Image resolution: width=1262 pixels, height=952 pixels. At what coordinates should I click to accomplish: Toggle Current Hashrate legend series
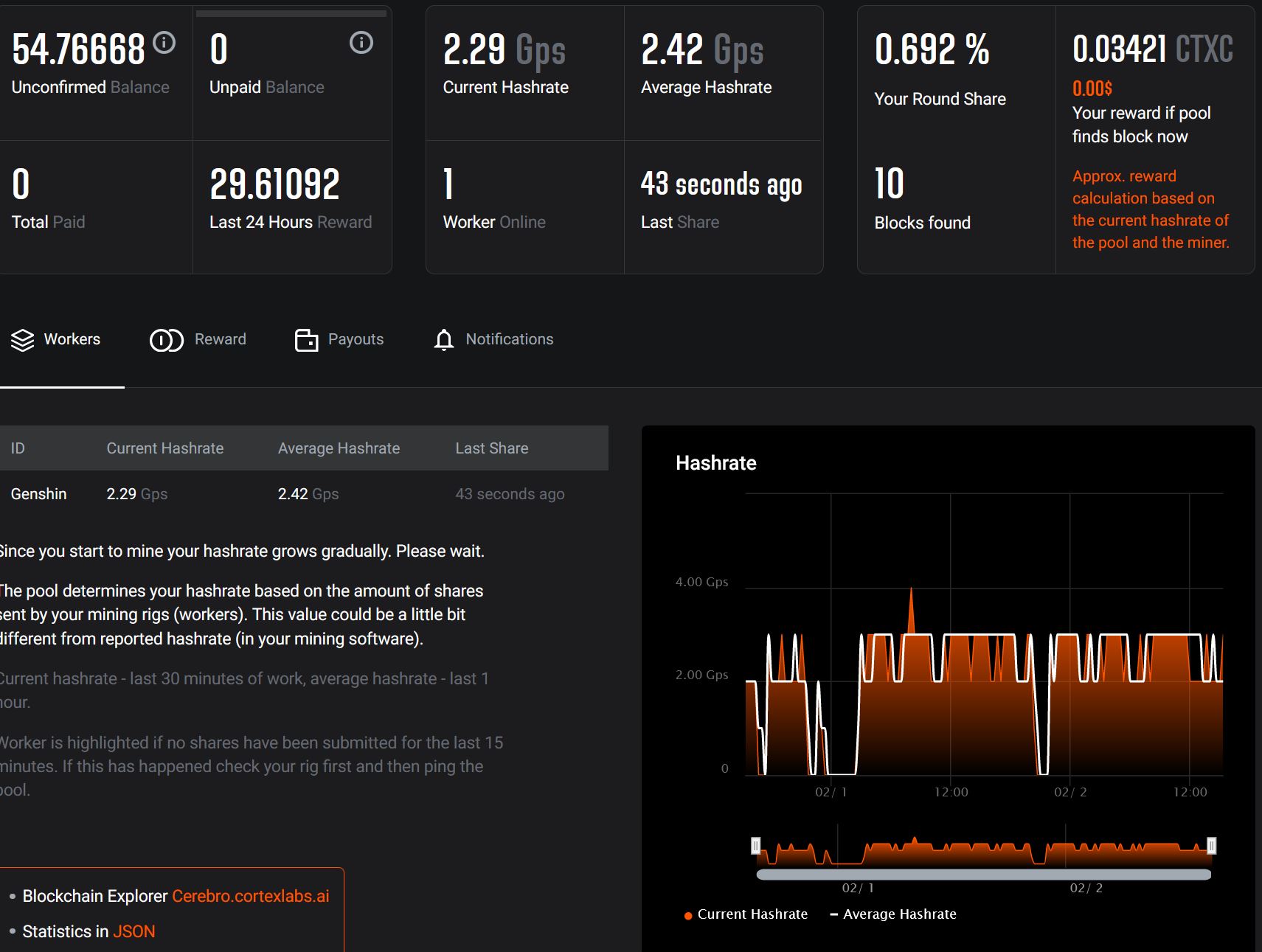[746, 914]
